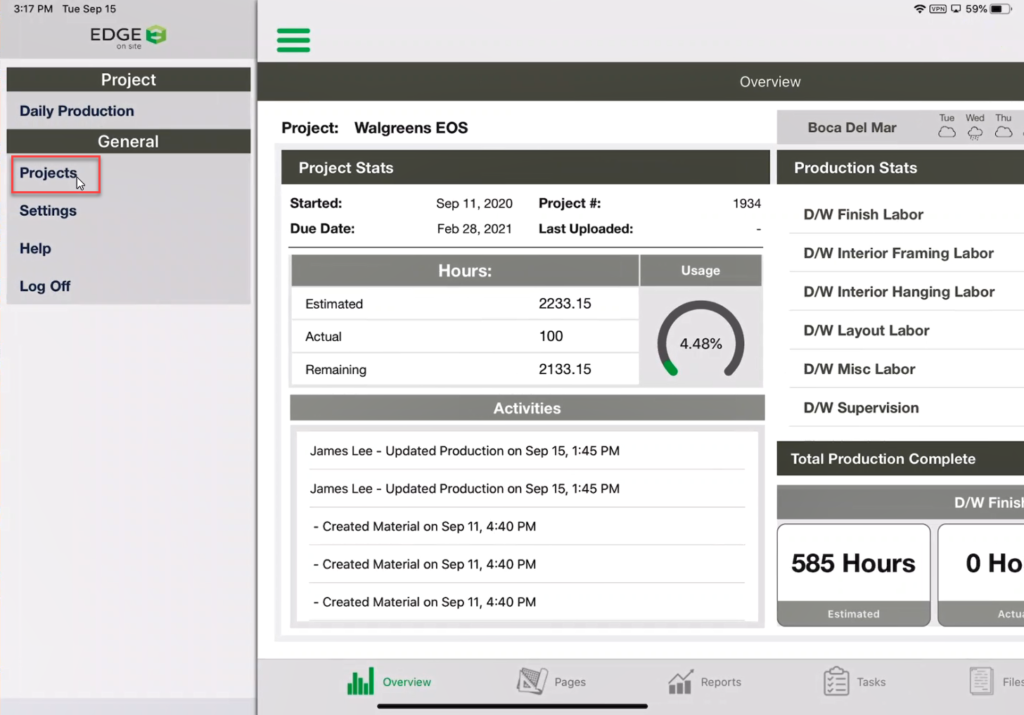Click the Help sidebar link

pos(35,248)
